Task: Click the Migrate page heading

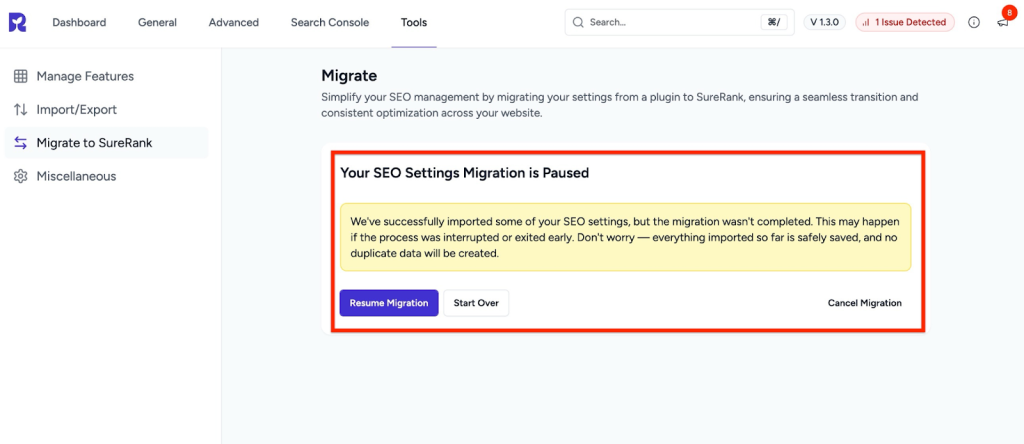Action: (349, 76)
